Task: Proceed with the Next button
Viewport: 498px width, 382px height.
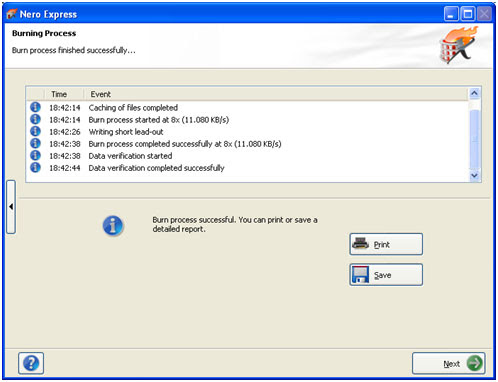Action: tap(449, 363)
